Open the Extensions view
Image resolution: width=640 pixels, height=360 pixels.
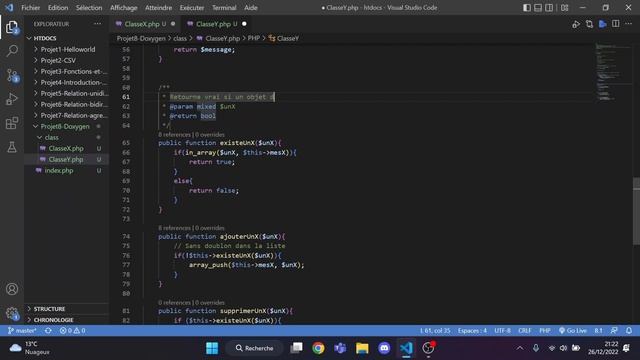click(x=12, y=123)
